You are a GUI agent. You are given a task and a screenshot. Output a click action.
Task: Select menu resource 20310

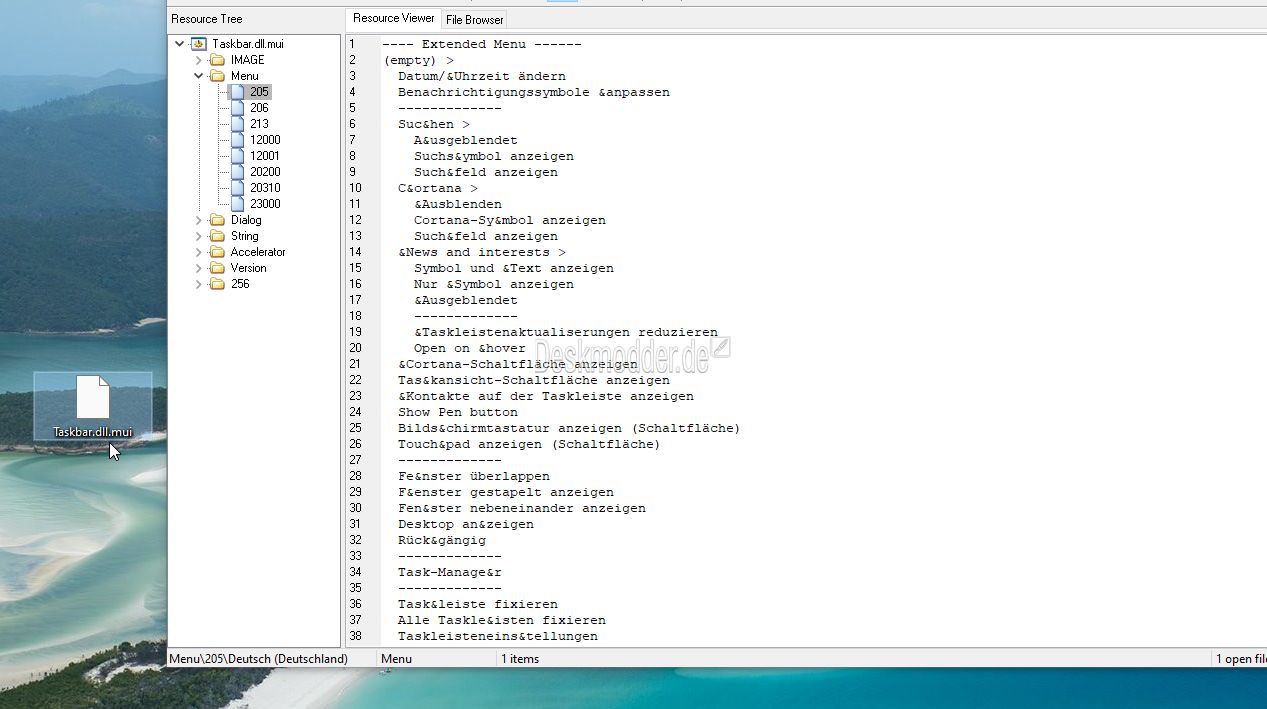pyautogui.click(x=264, y=188)
